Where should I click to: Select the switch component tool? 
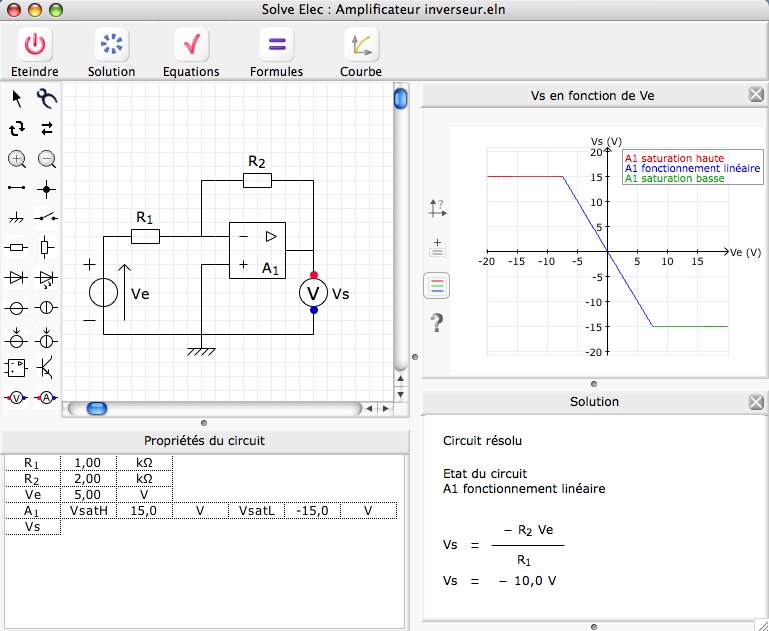tap(47, 217)
